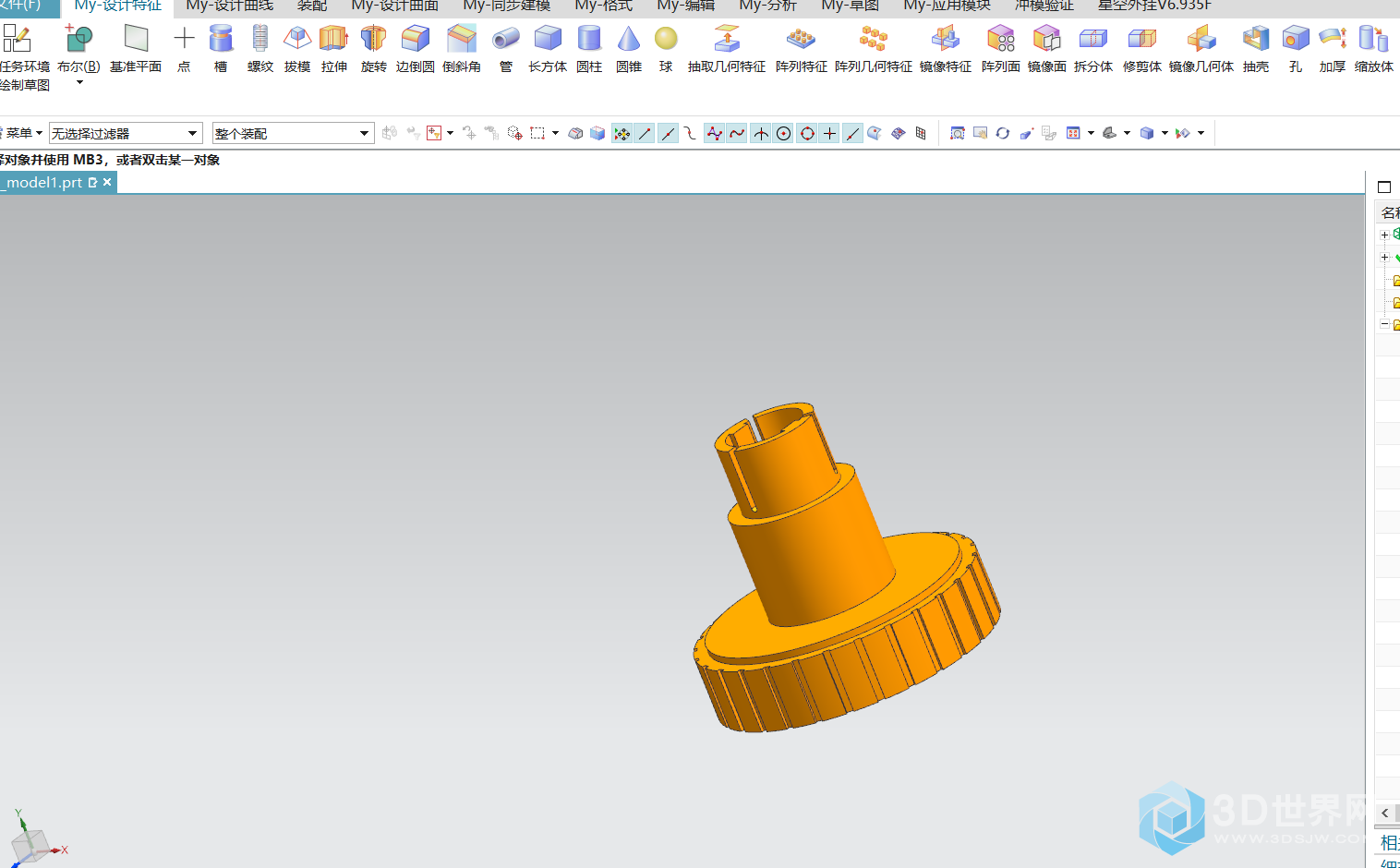Activate the 抽壳 shell tool
Screen dimensions: 1400x868
1256,49
